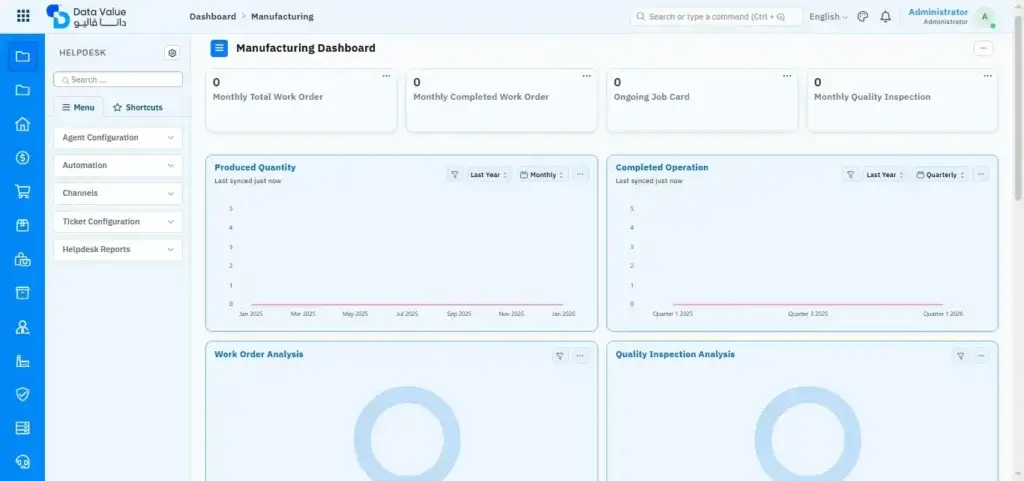Open the briefcase assets sidebar icon

point(23,259)
